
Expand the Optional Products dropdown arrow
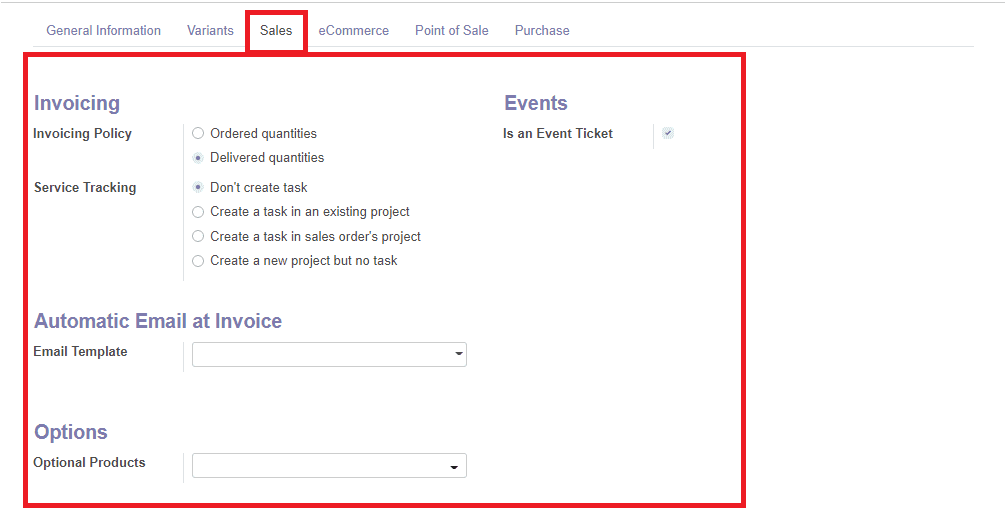[454, 467]
